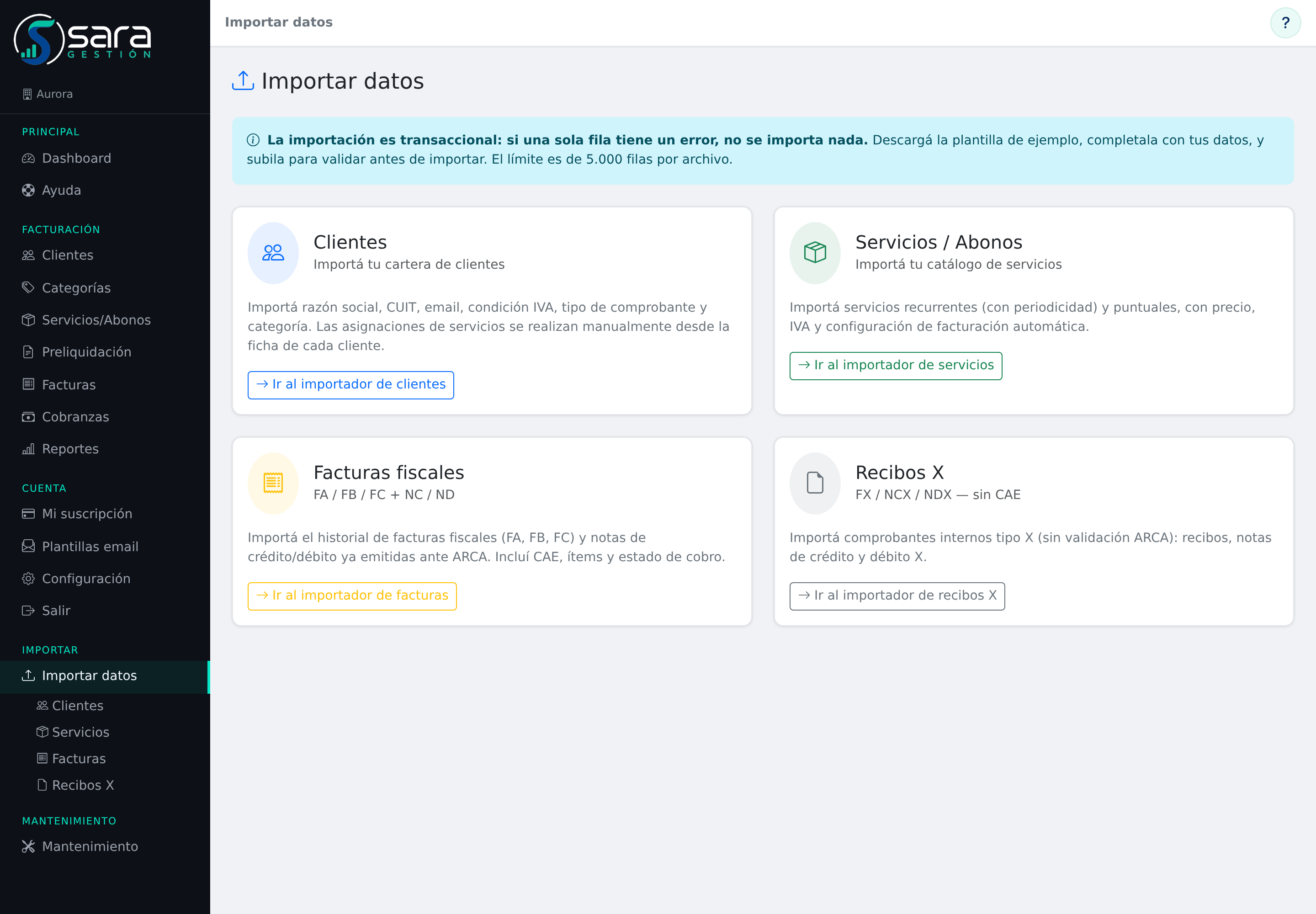Click the Importar datos upload icon in sidebar
The height and width of the screenshot is (914, 1316).
coord(28,676)
